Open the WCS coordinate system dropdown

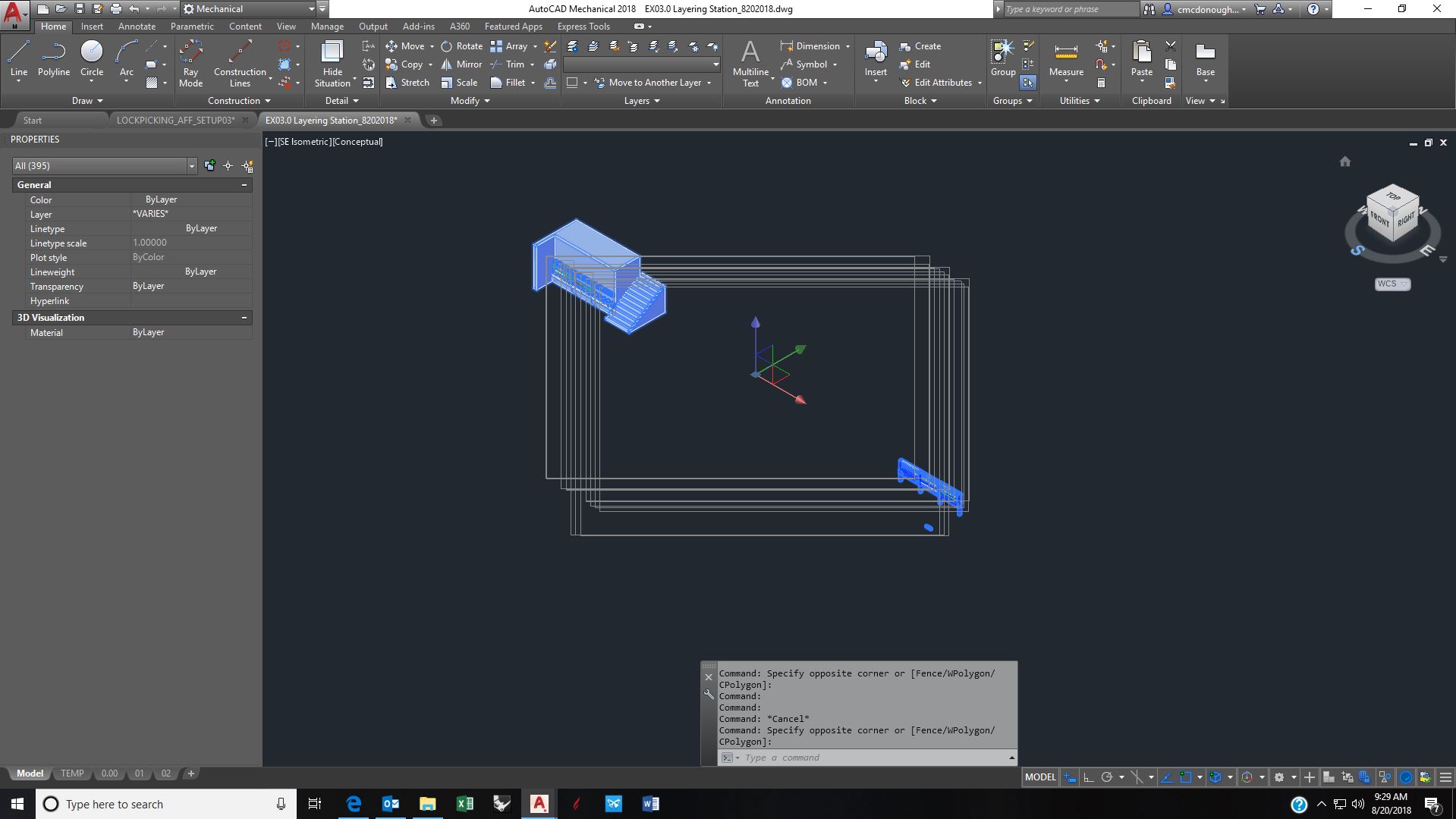(1392, 284)
